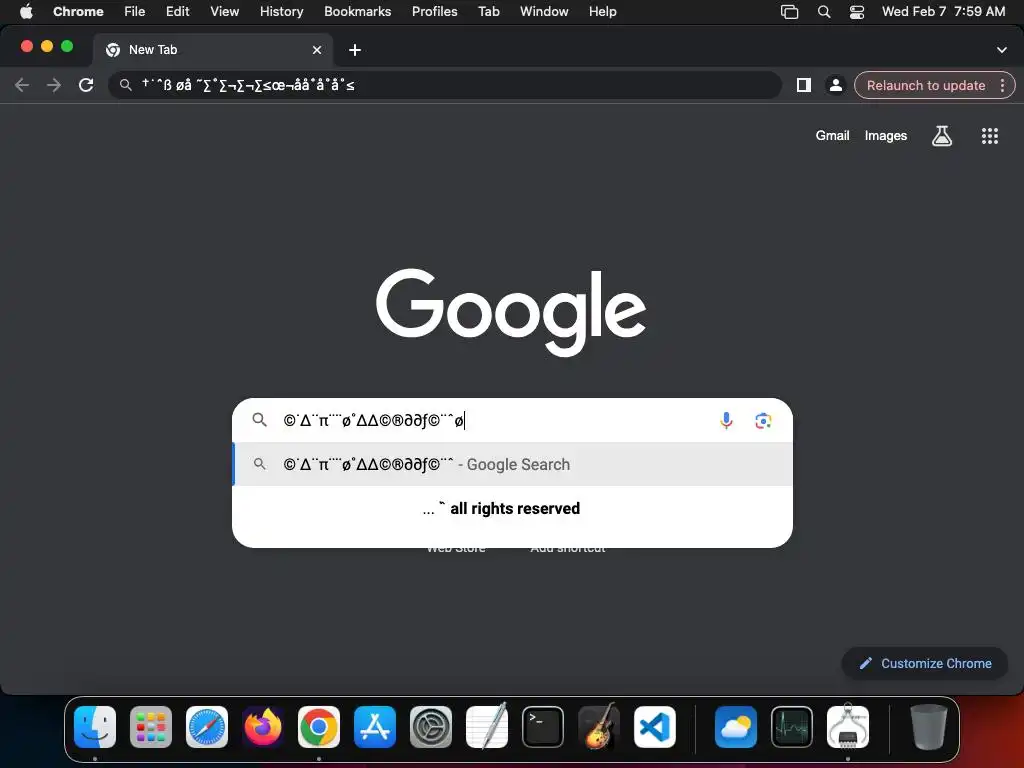Open the Images link
The width and height of the screenshot is (1024, 768).
[x=886, y=136]
